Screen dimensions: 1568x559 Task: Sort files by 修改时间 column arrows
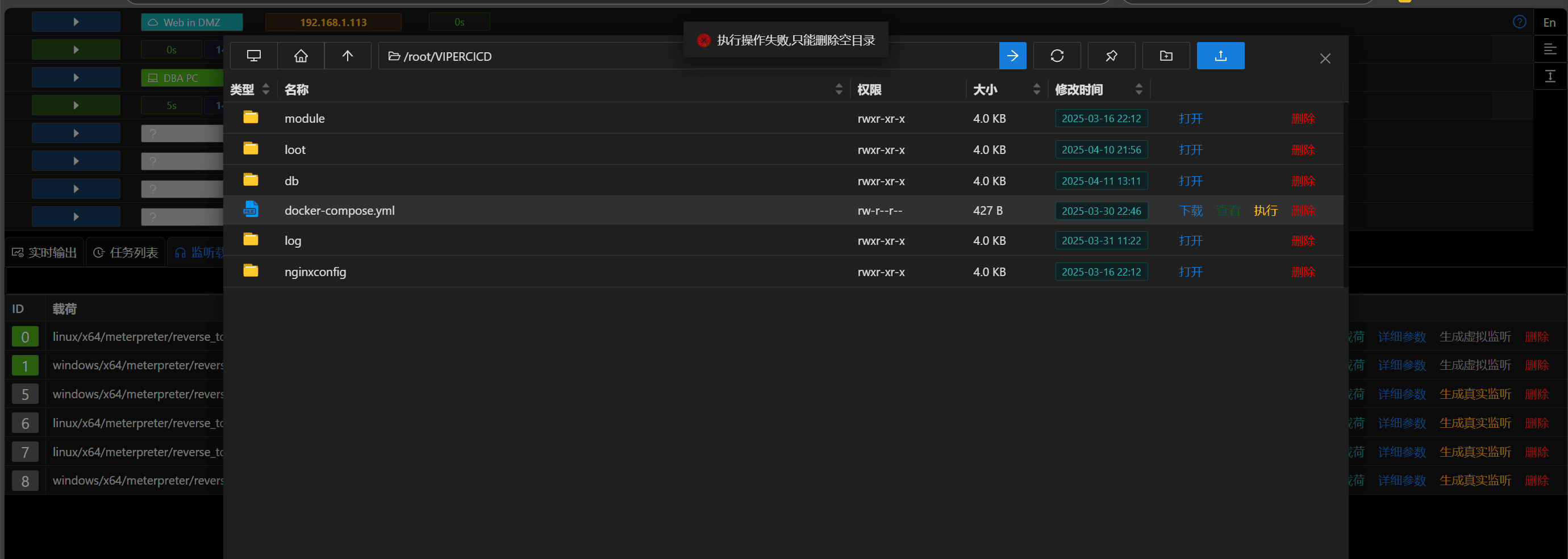point(1139,90)
